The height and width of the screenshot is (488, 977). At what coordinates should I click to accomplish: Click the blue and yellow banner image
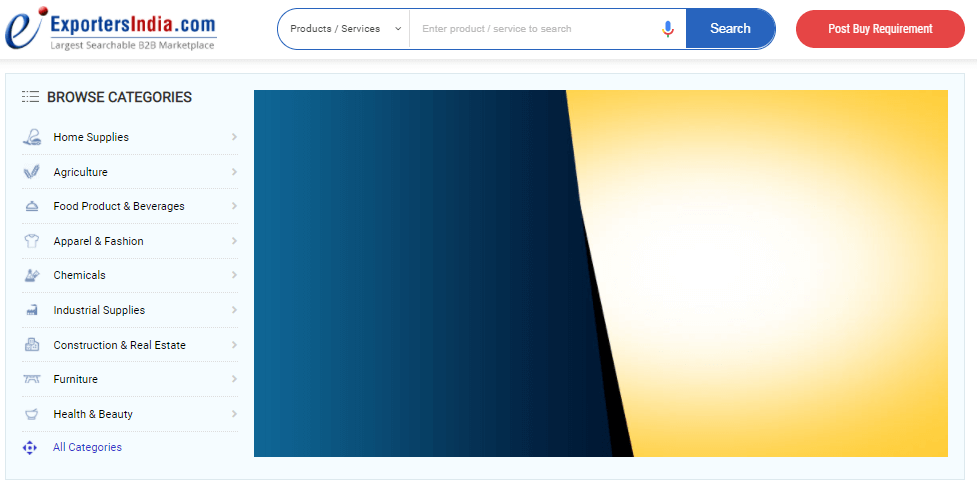click(x=601, y=274)
